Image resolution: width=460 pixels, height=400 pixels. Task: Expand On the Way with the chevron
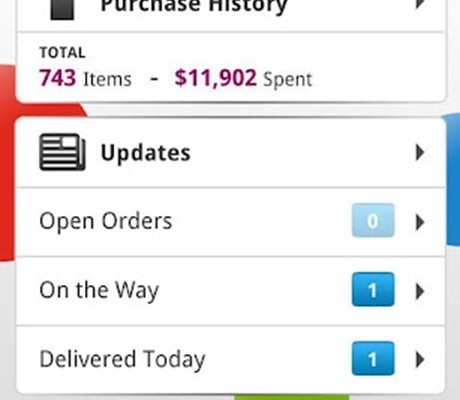(x=420, y=291)
